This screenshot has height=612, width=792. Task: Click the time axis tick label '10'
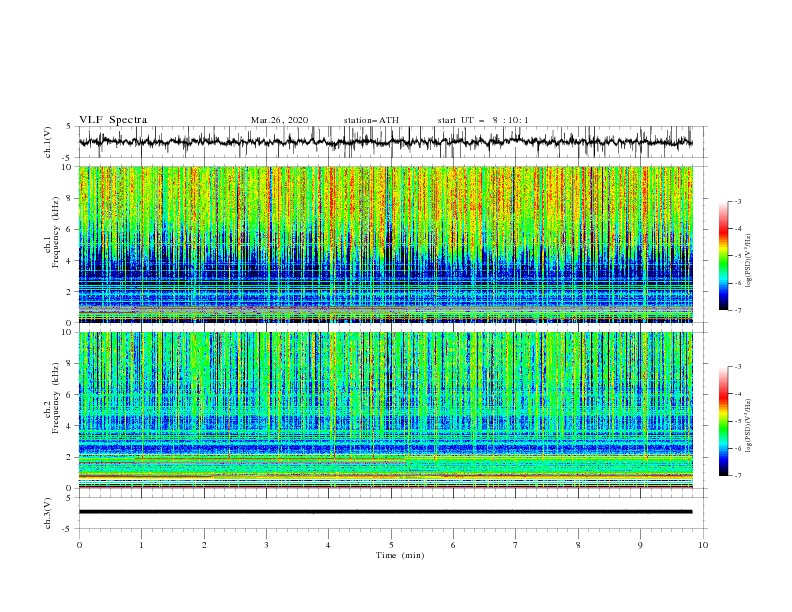(x=703, y=545)
